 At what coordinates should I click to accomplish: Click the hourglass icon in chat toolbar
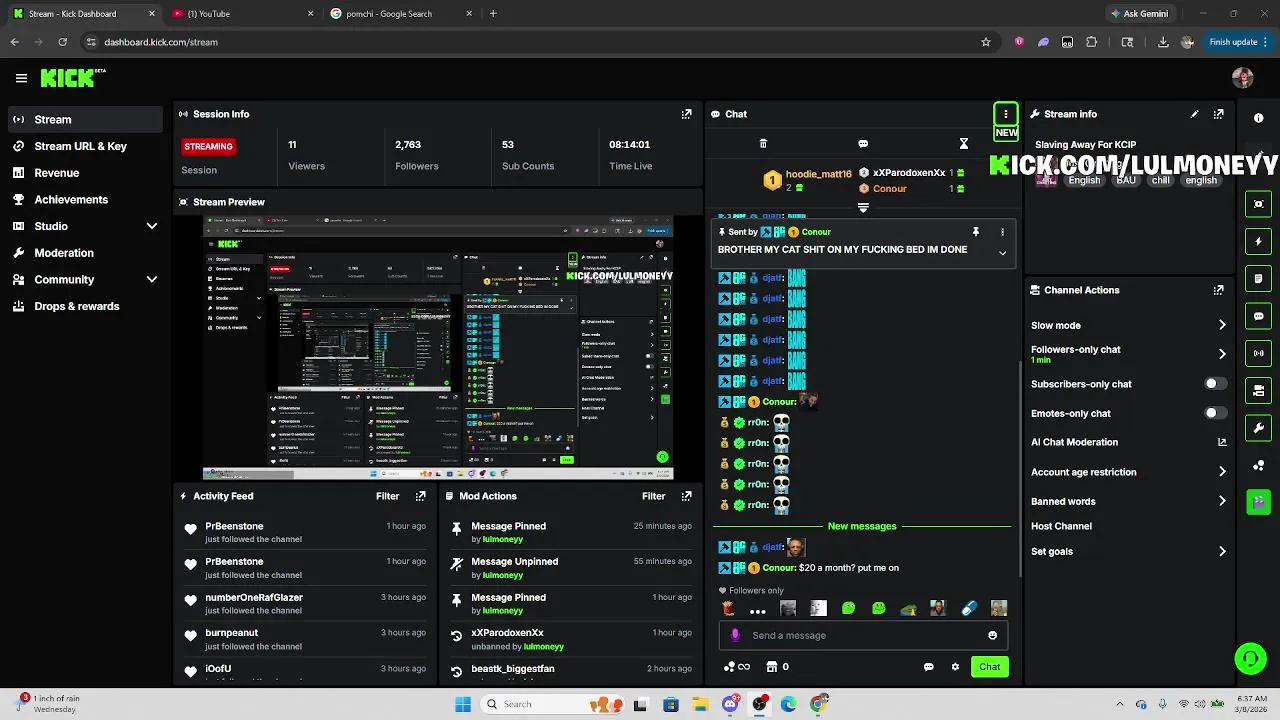pos(963,144)
